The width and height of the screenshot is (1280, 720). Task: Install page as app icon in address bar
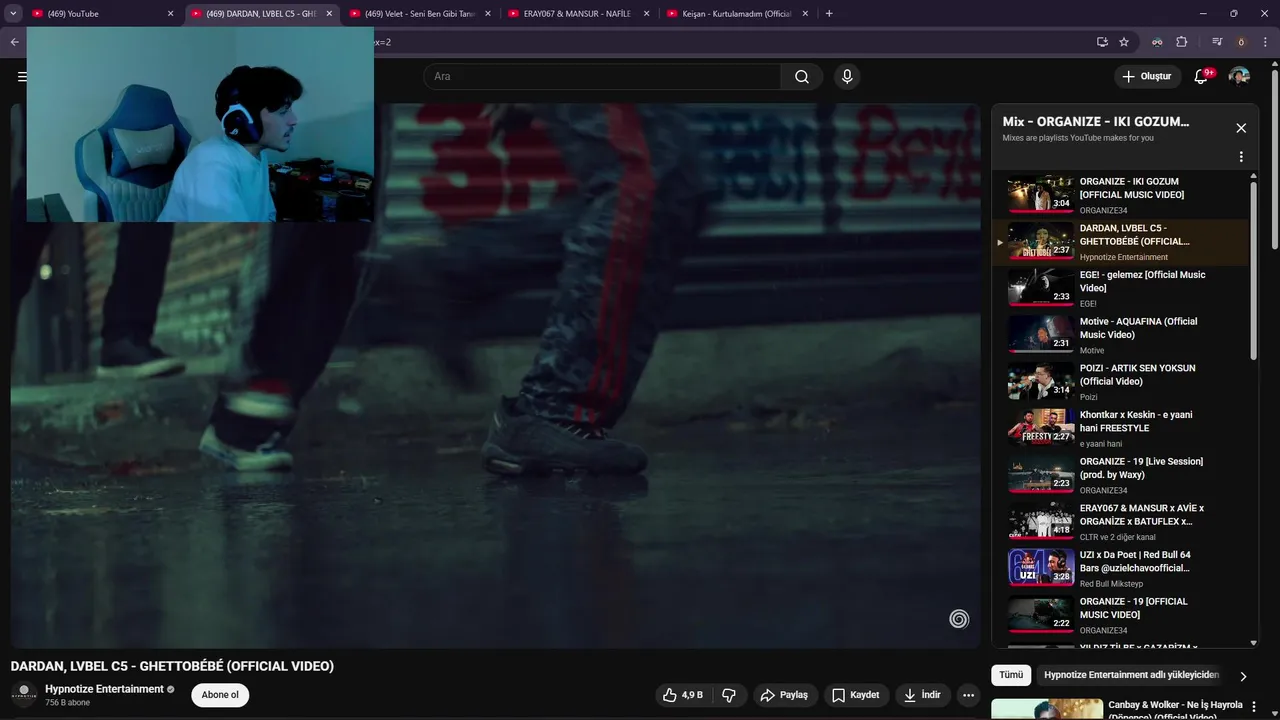coord(1102,42)
